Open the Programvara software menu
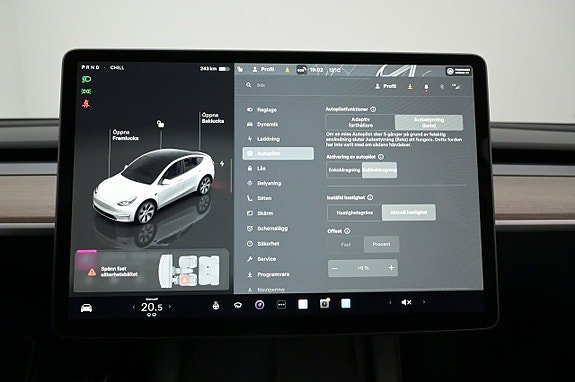This screenshot has width=575, height=382. [268, 274]
